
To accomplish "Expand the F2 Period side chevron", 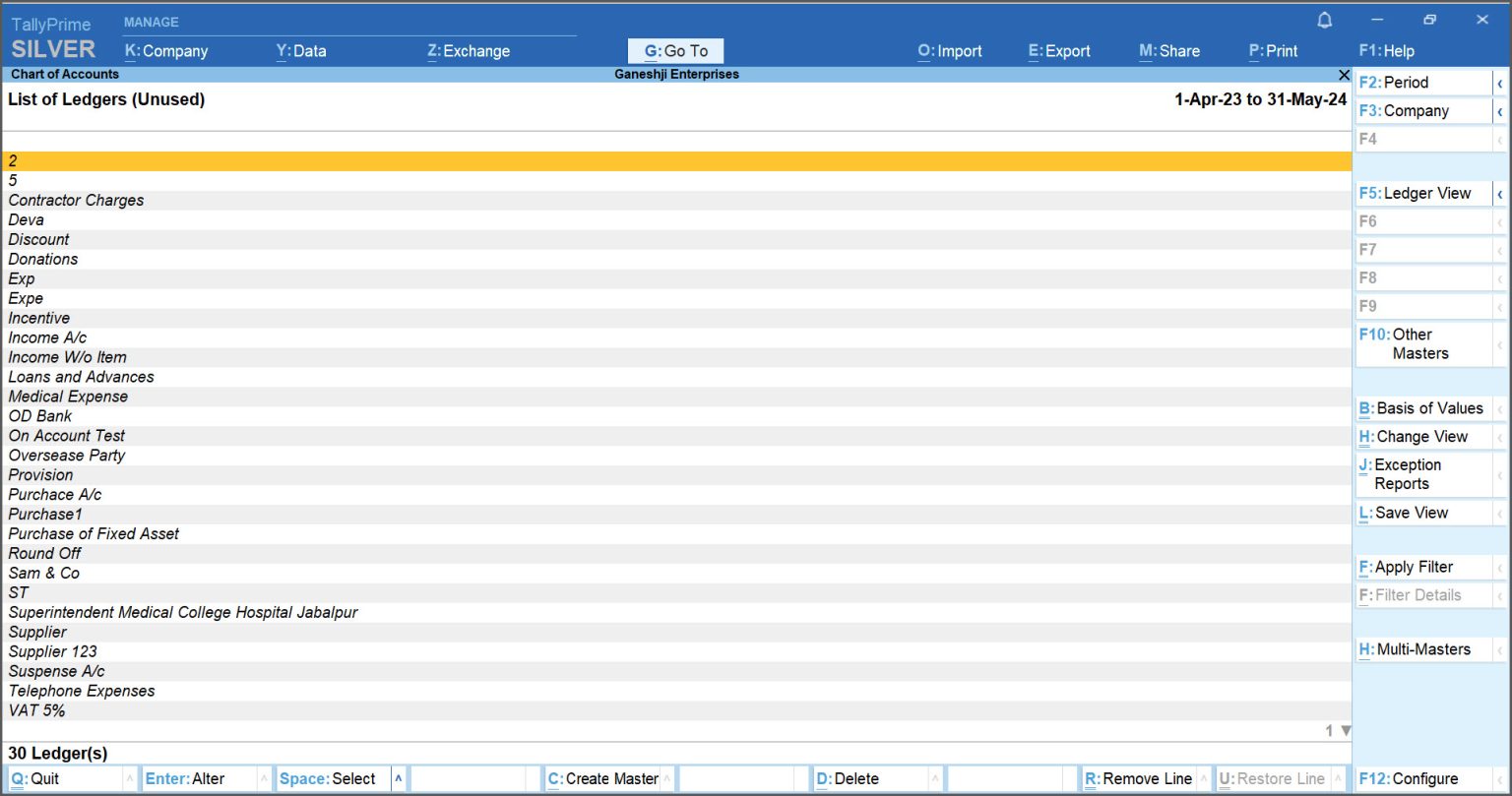I will pyautogui.click(x=1499, y=84).
